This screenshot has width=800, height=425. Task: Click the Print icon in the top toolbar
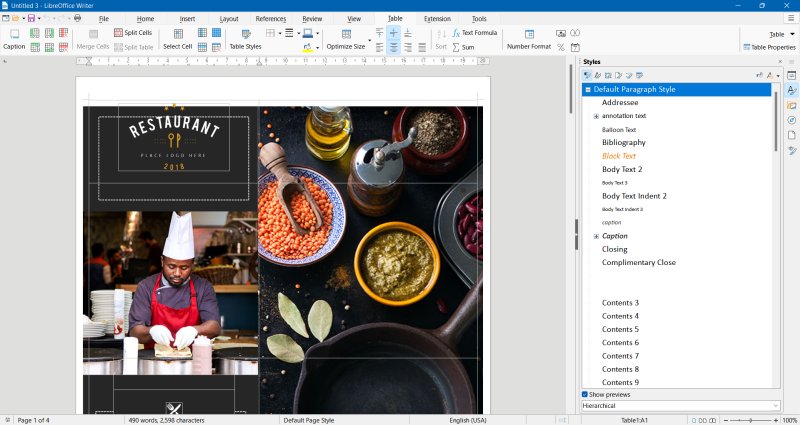[77, 18]
